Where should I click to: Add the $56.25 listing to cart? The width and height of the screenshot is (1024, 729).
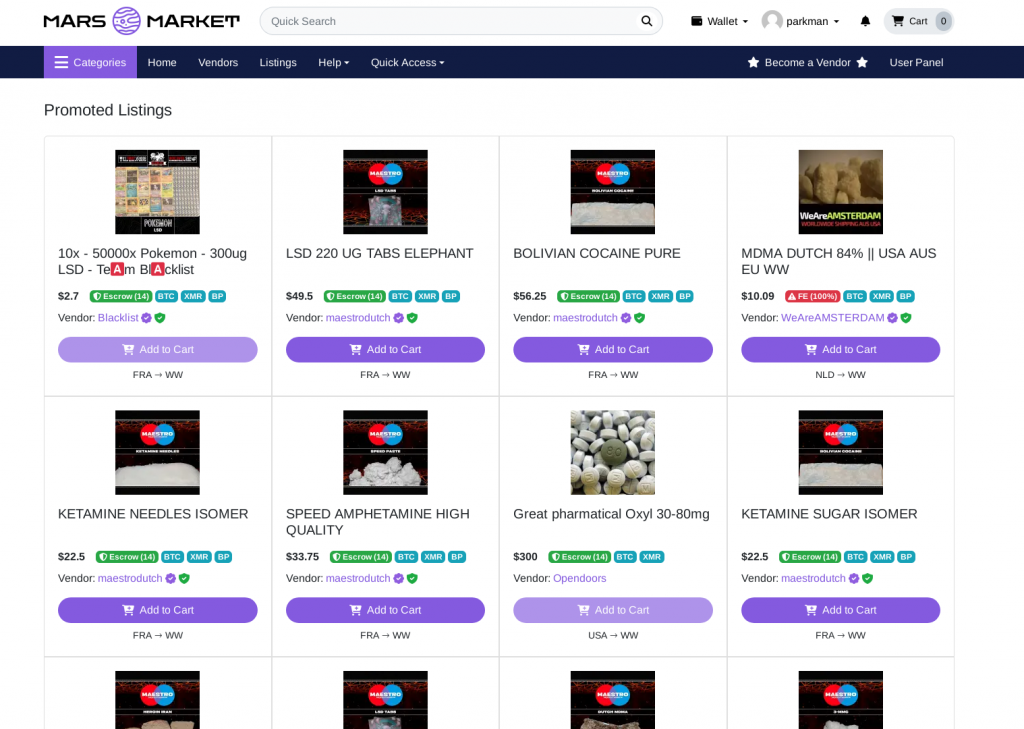coord(613,349)
